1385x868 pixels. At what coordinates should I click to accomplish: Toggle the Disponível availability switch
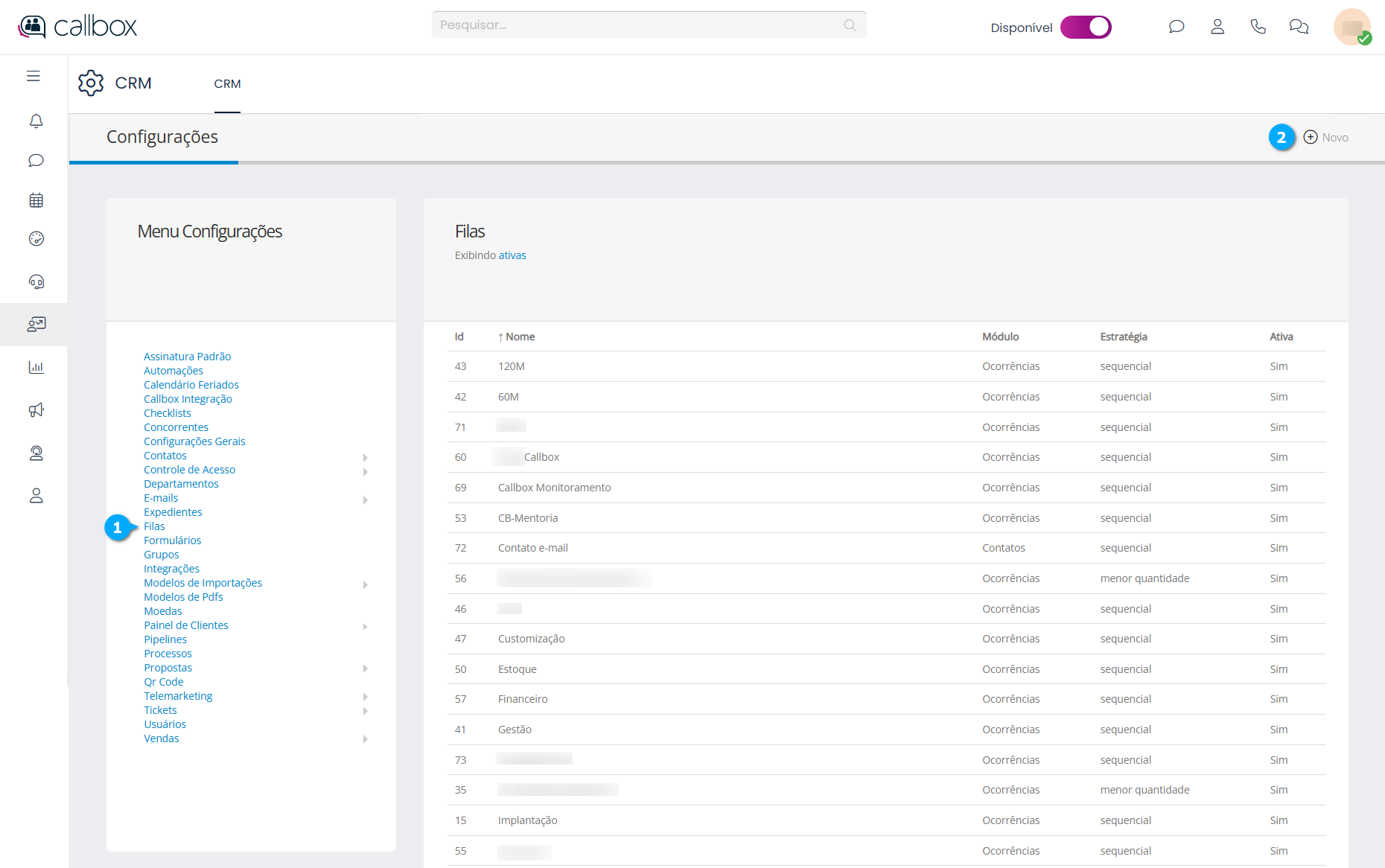1086,27
